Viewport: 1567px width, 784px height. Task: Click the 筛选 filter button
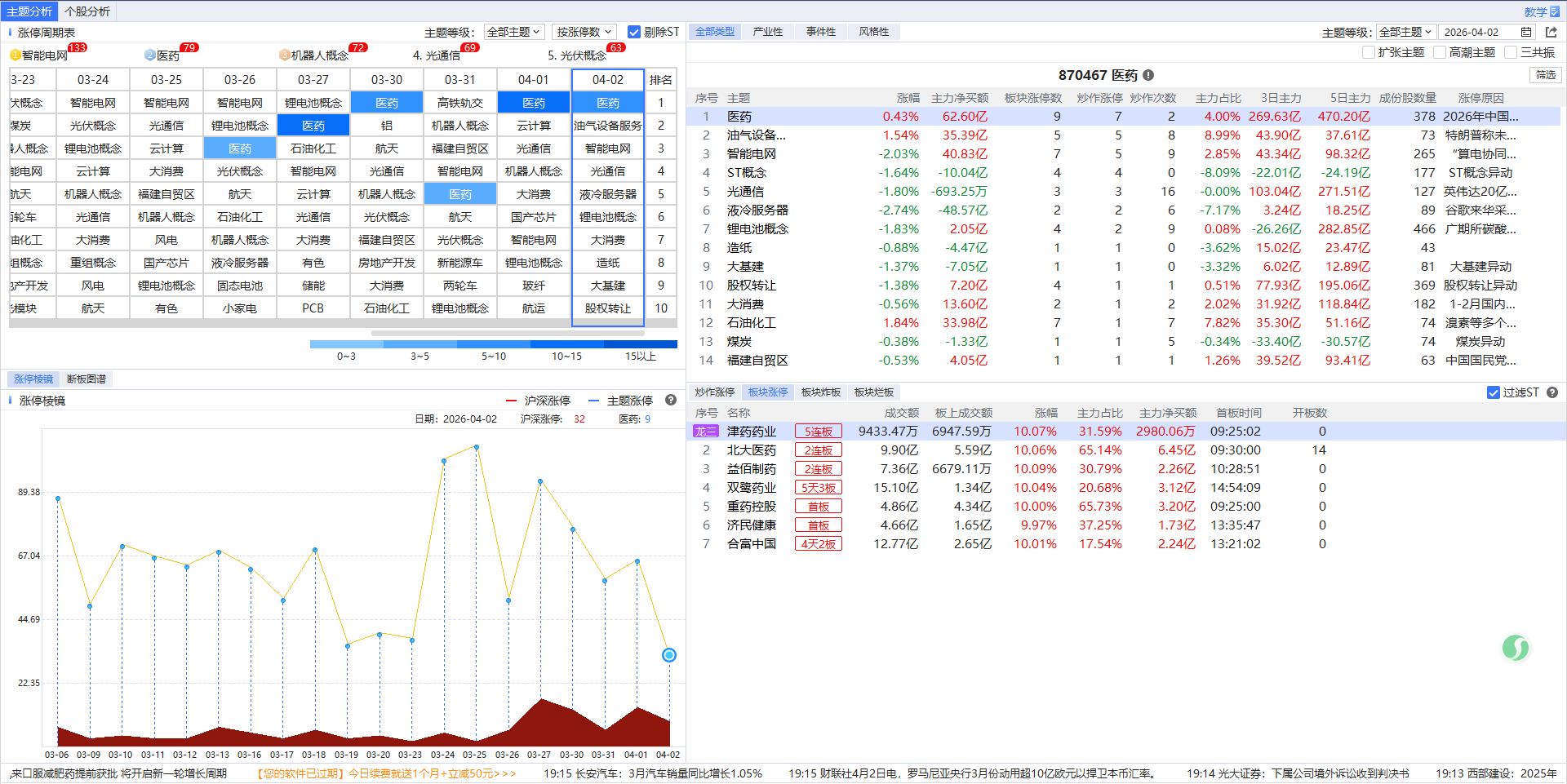click(x=1545, y=75)
